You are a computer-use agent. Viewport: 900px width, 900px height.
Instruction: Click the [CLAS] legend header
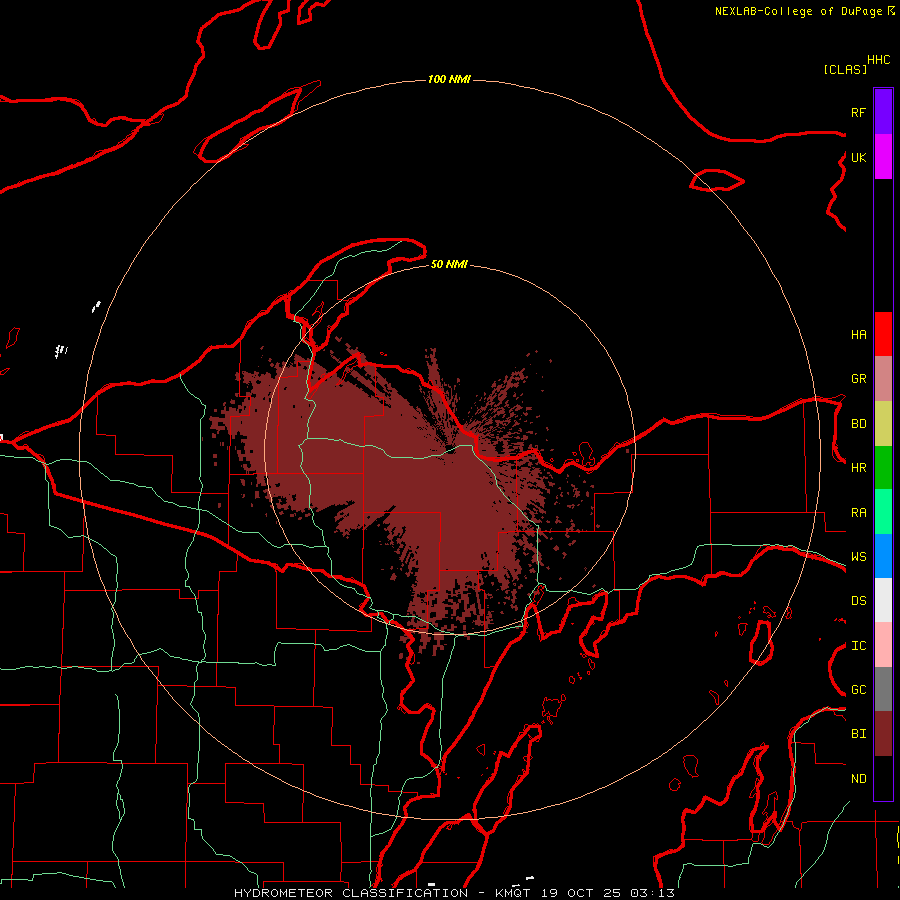pos(845,69)
